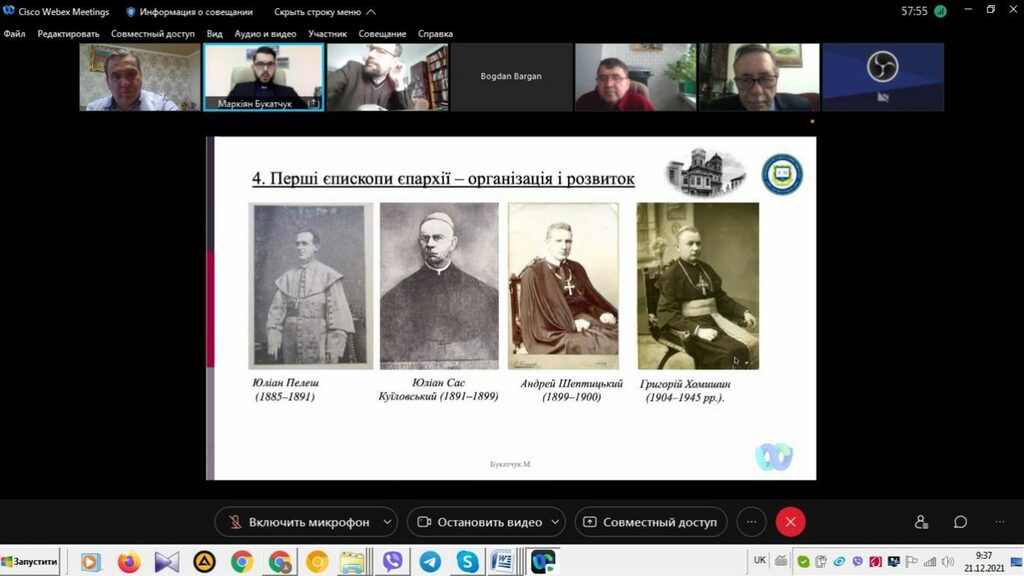Open the chat panel icon
This screenshot has width=1024, height=576.
tap(960, 522)
